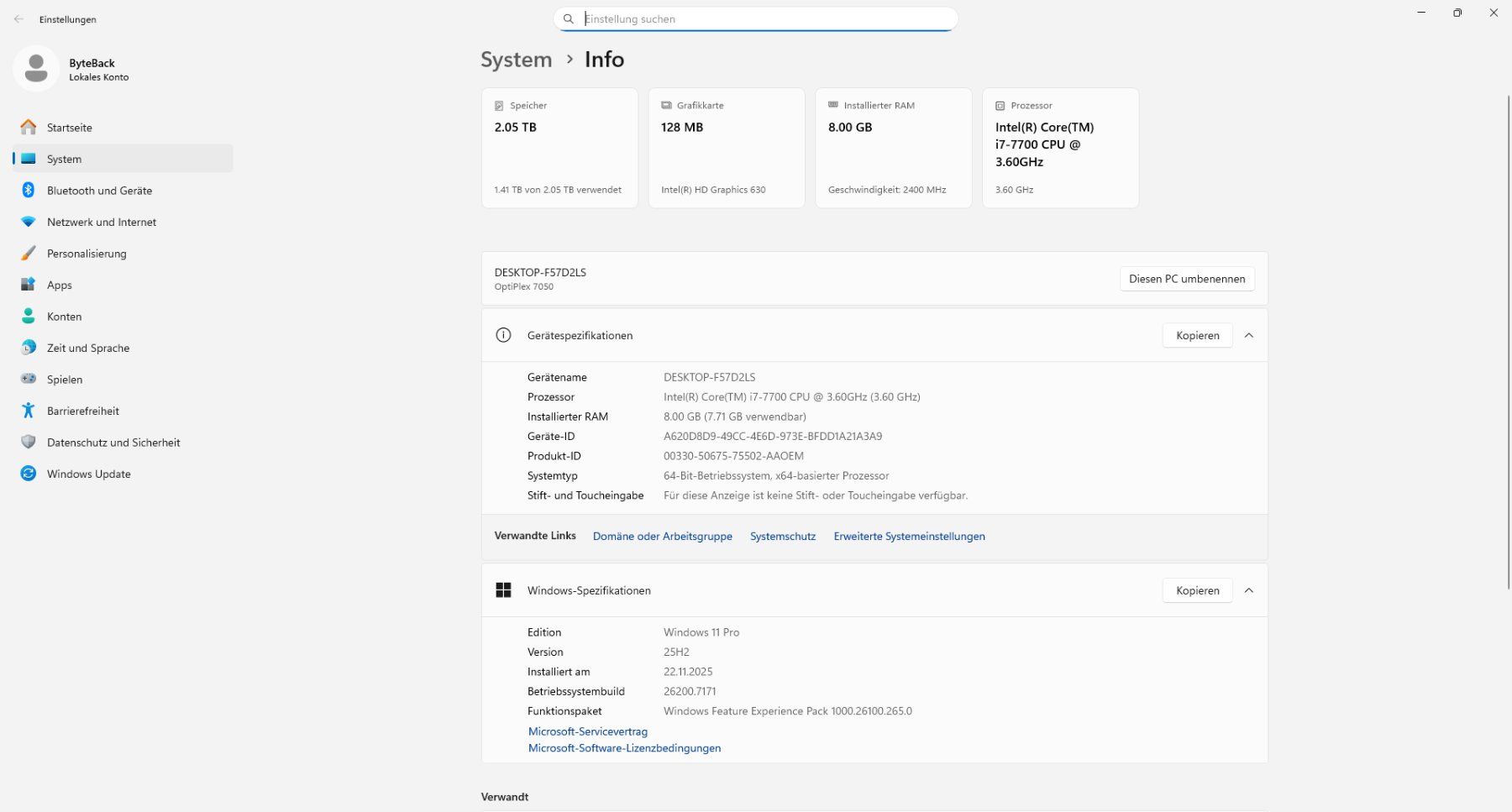
Task: Select Zeit und Sprache
Action: click(x=123, y=348)
